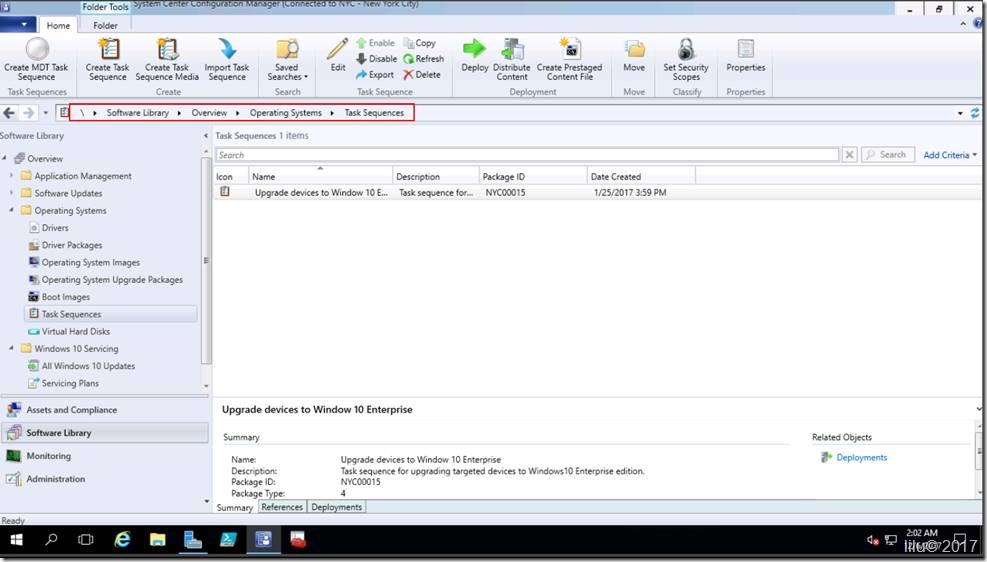
Task: Click Overview in the breadcrumb path
Action: [x=209, y=113]
